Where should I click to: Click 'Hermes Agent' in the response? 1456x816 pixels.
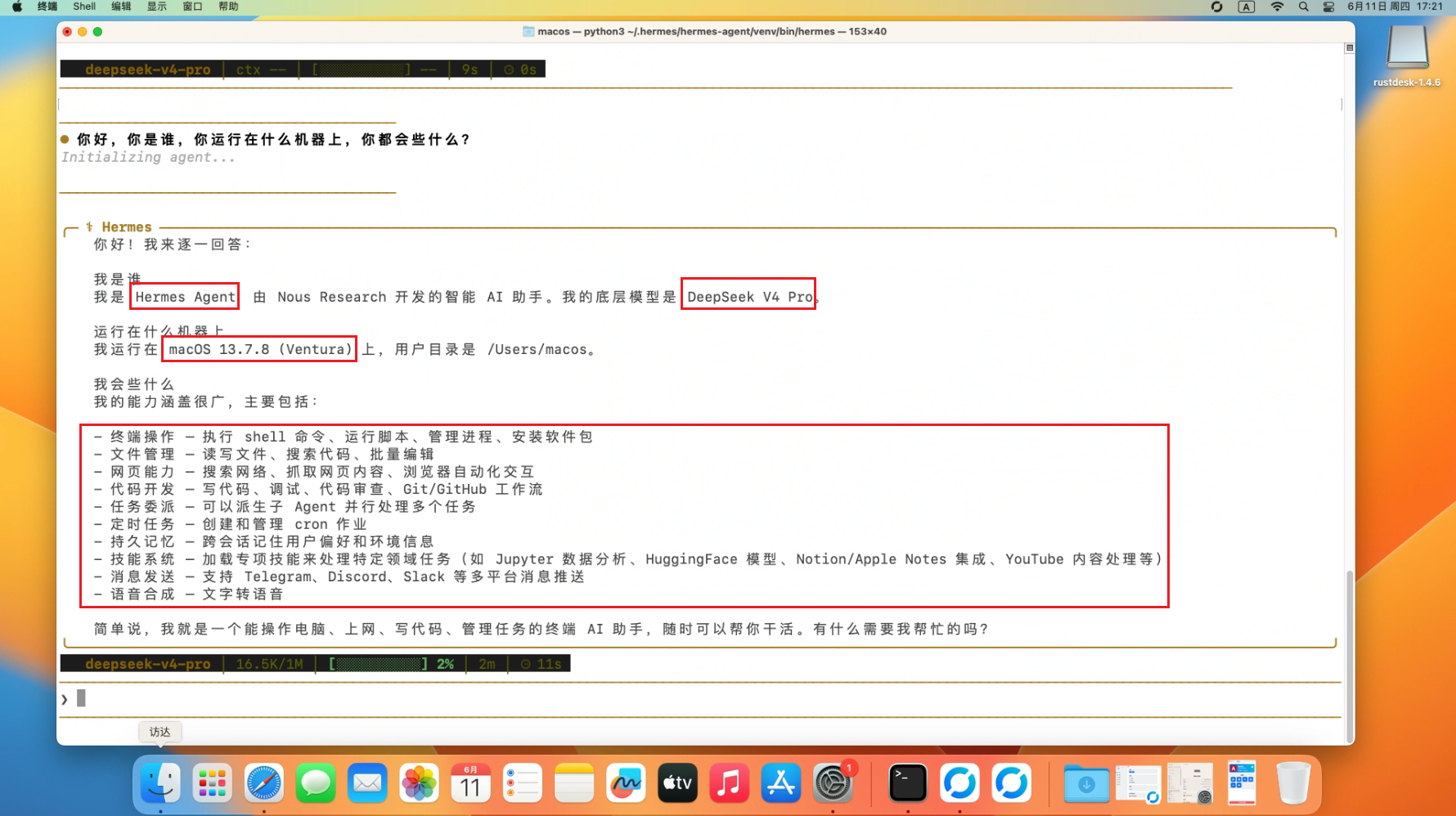[186, 297]
